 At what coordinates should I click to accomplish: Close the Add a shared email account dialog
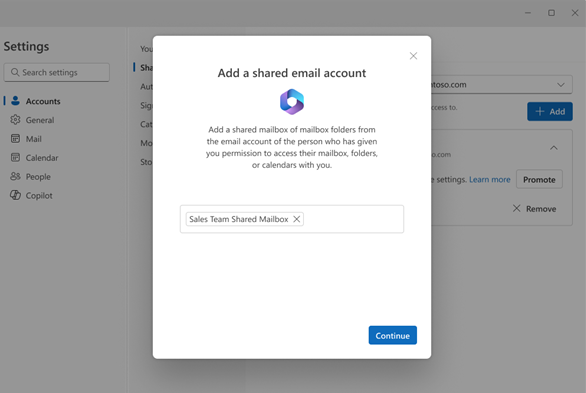tap(413, 56)
